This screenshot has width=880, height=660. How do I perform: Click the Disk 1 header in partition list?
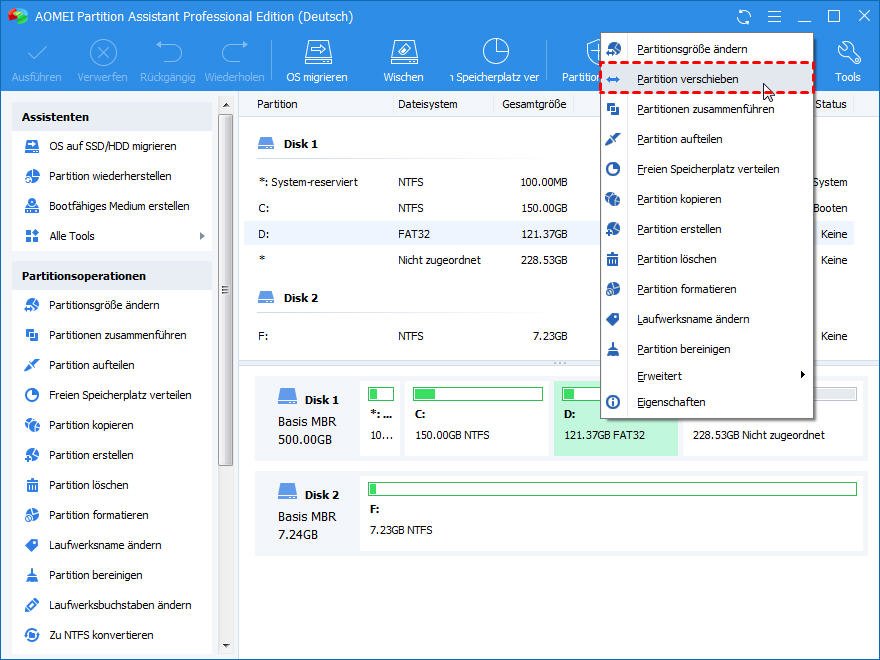click(288, 144)
